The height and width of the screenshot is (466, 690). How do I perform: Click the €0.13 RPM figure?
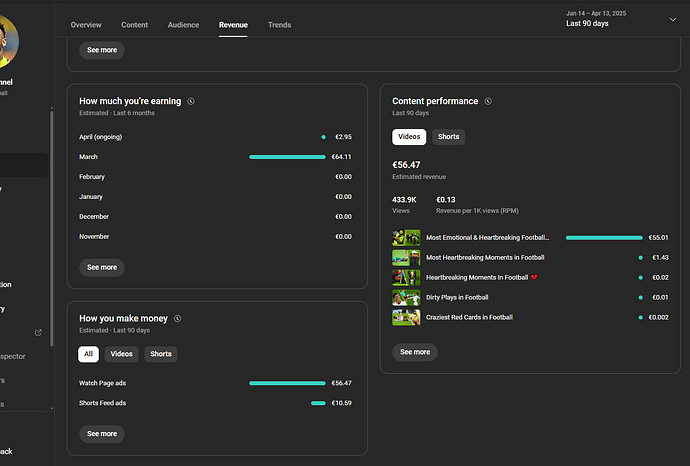point(446,200)
